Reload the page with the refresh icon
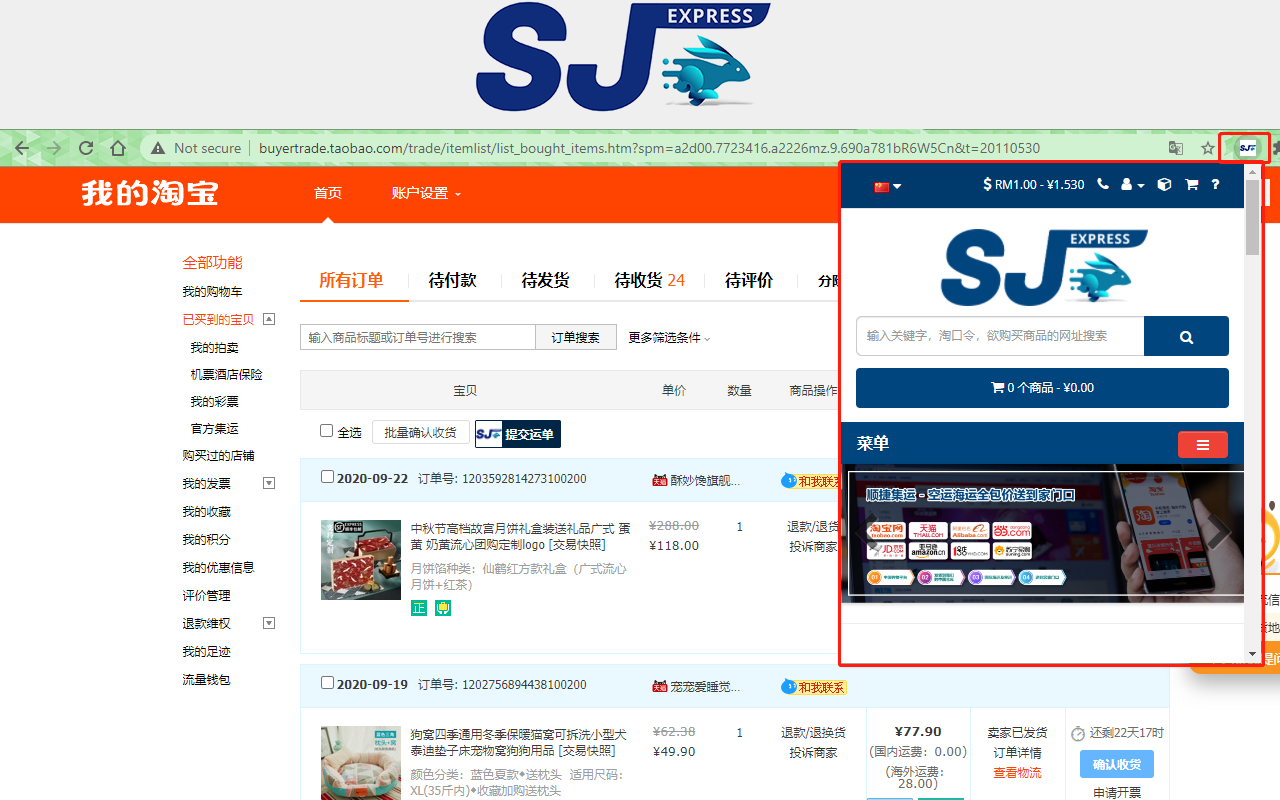Screen dimensions: 1280x800 [86, 148]
